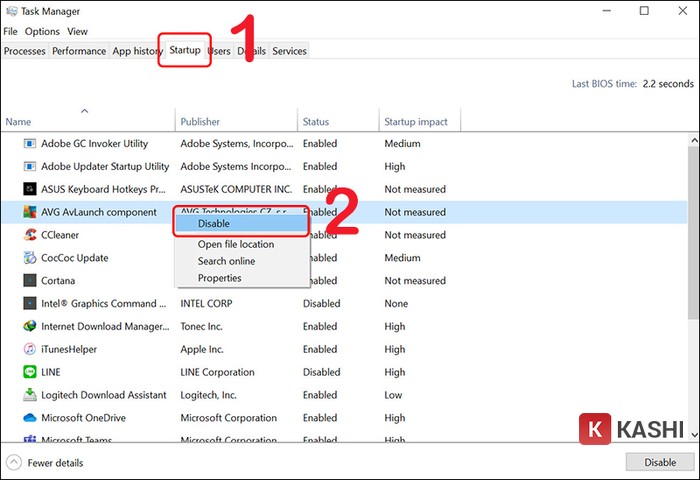Sort by the Startup impact column header

click(420, 121)
